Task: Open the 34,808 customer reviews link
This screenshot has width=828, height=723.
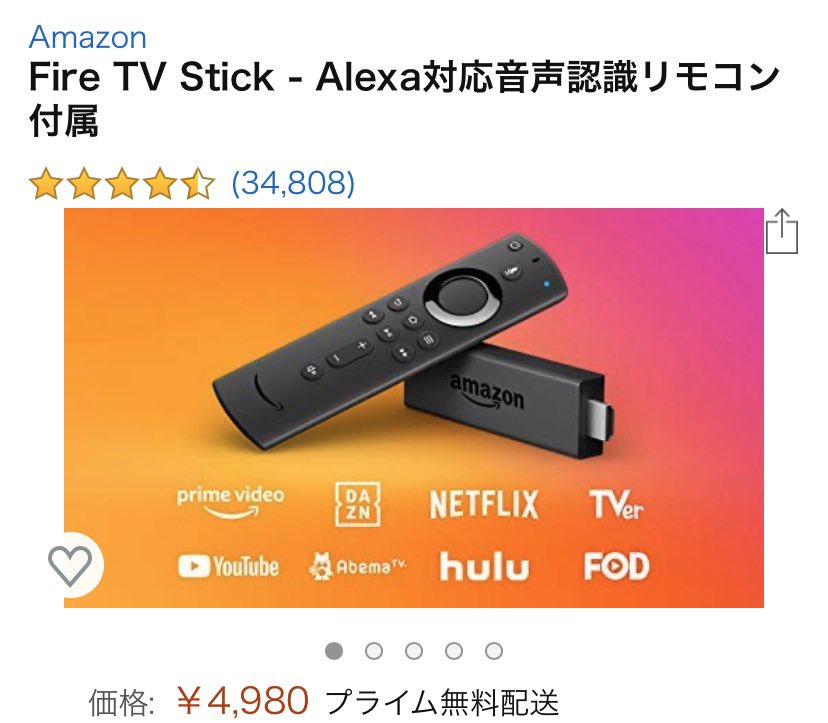Action: click(x=293, y=183)
